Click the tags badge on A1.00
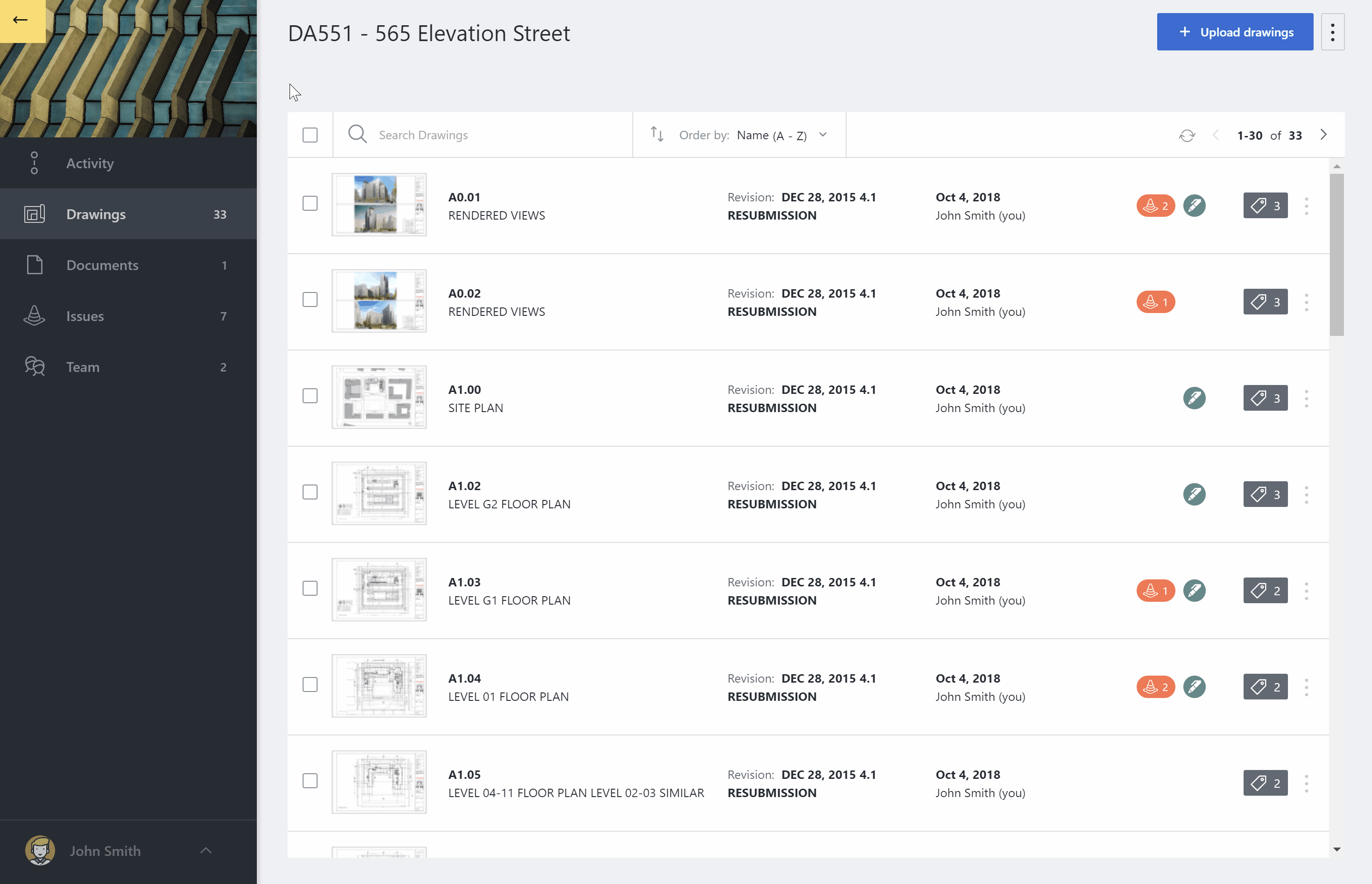1372x884 pixels. (1266, 398)
